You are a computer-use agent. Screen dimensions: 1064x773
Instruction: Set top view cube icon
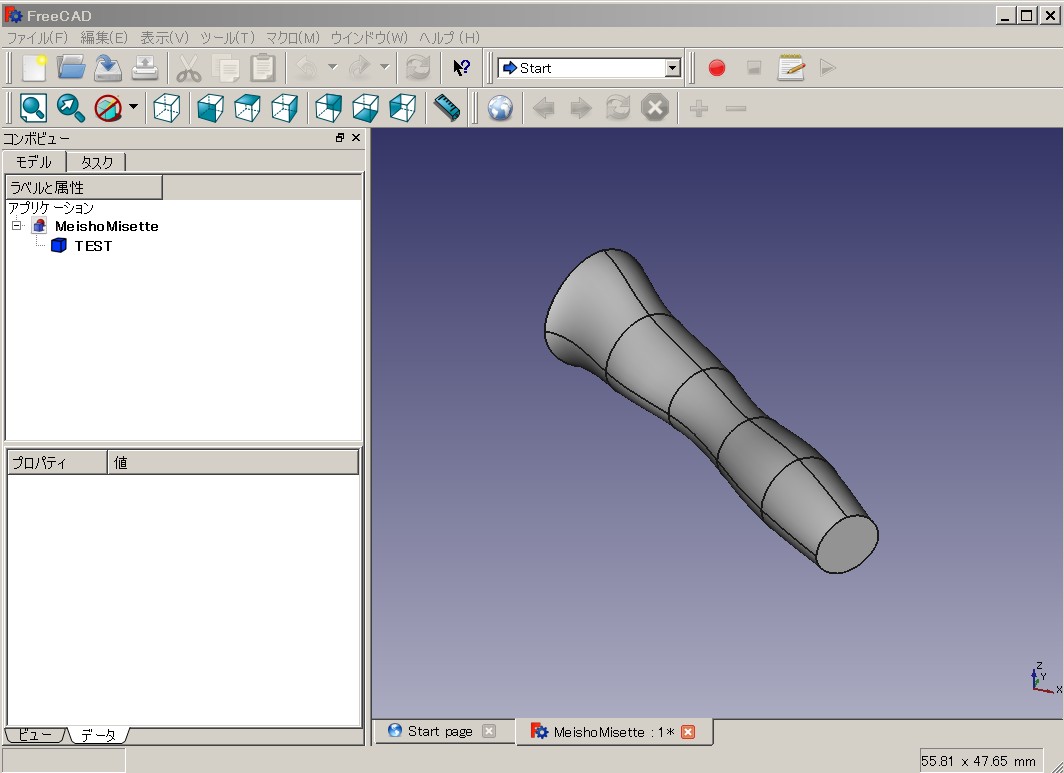click(247, 108)
